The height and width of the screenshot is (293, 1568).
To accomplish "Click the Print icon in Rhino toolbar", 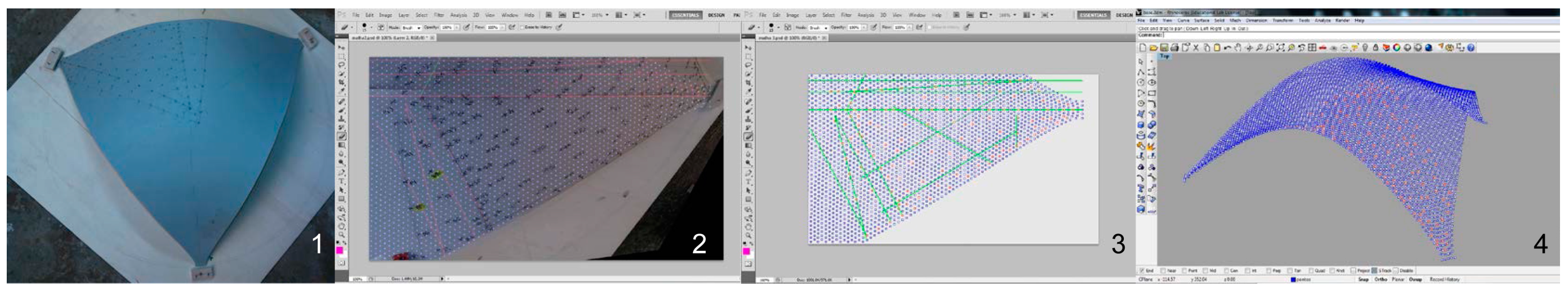I will 1174,48.
